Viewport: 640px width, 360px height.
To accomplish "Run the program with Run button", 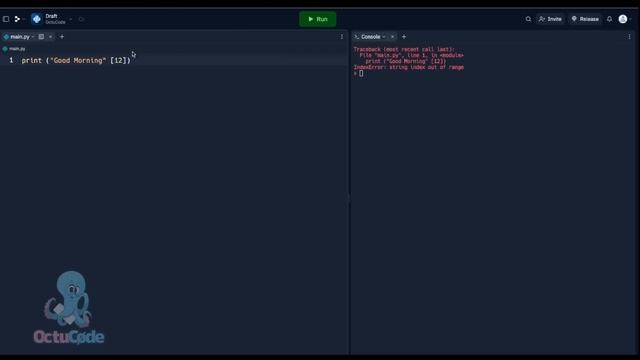I will (x=318, y=19).
